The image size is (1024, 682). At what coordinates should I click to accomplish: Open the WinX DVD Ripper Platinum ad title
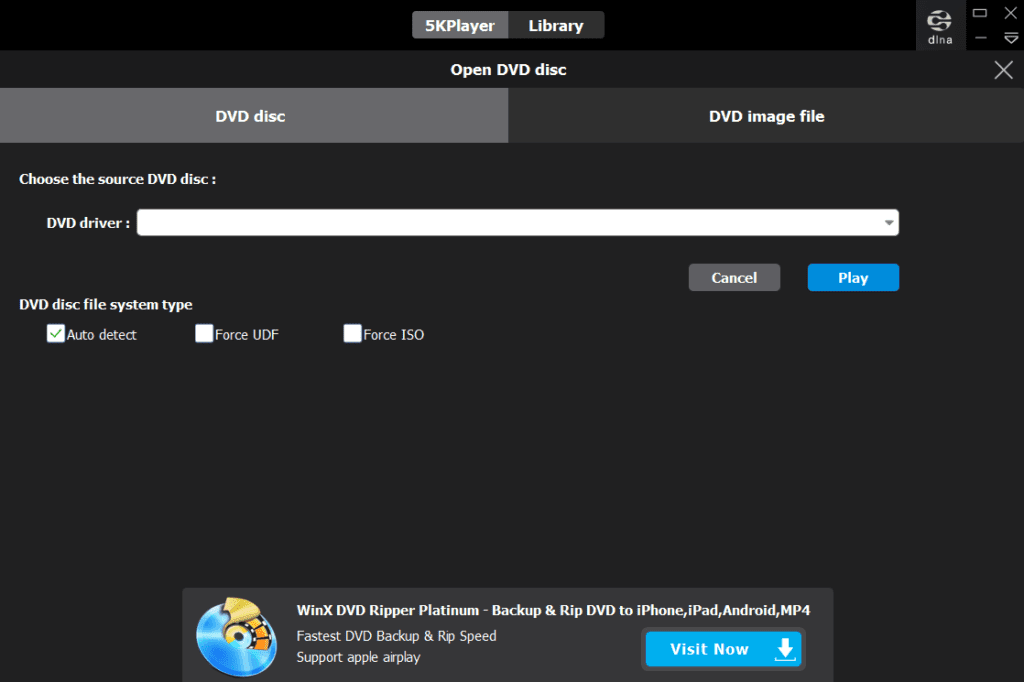[x=553, y=610]
